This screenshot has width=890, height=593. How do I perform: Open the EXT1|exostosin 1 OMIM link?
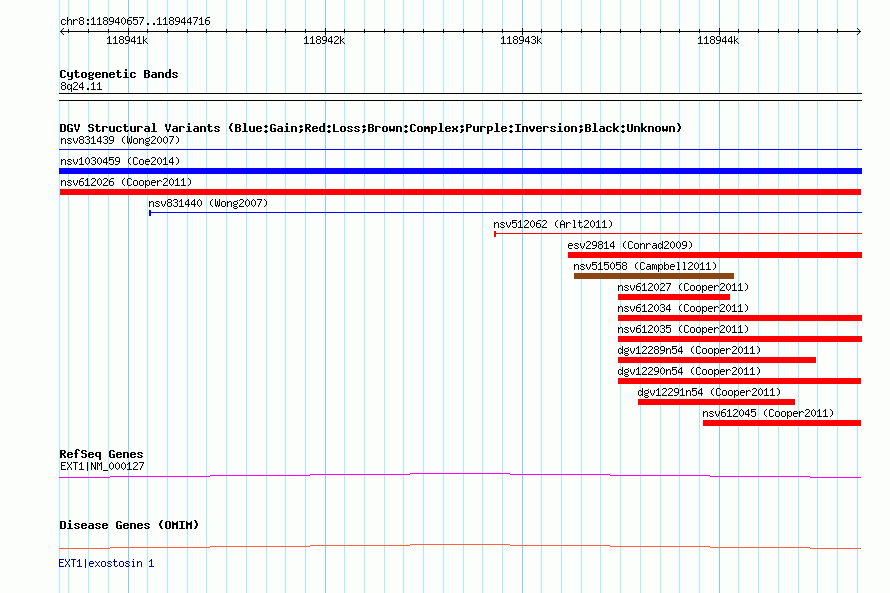(107, 563)
